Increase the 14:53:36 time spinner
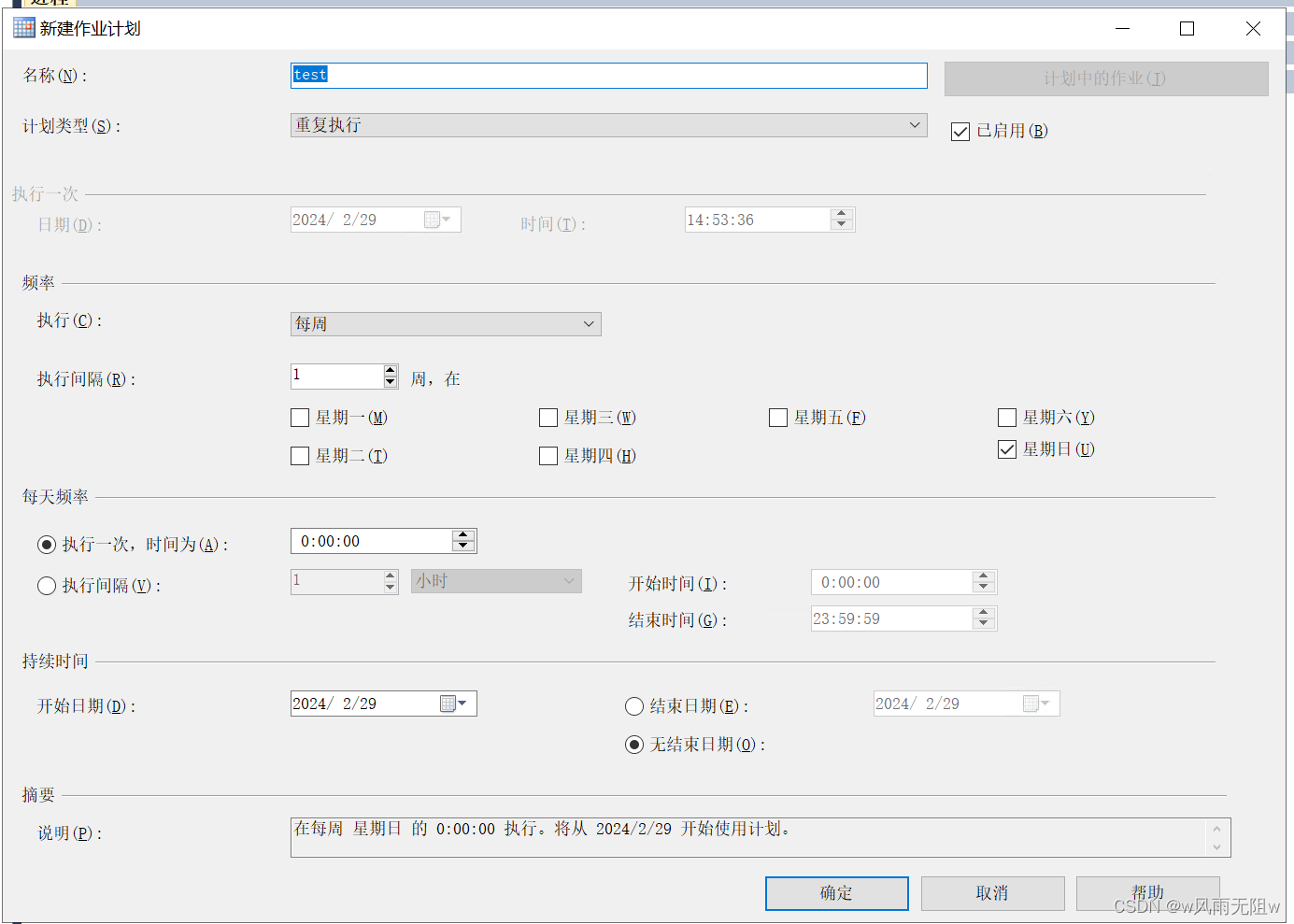This screenshot has width=1294, height=924. pos(842,214)
